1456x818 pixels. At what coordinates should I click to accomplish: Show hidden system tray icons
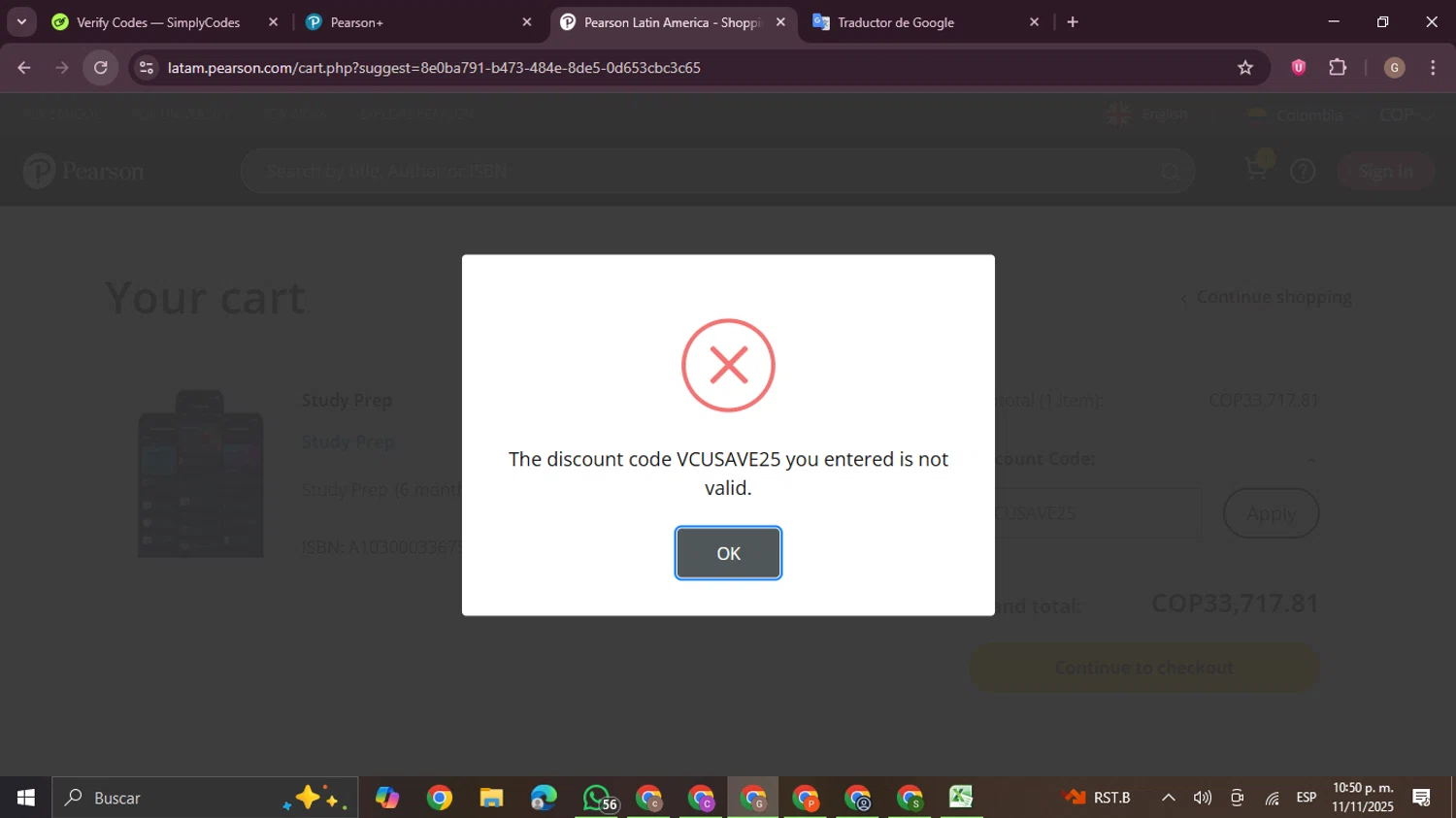pyautogui.click(x=1169, y=798)
